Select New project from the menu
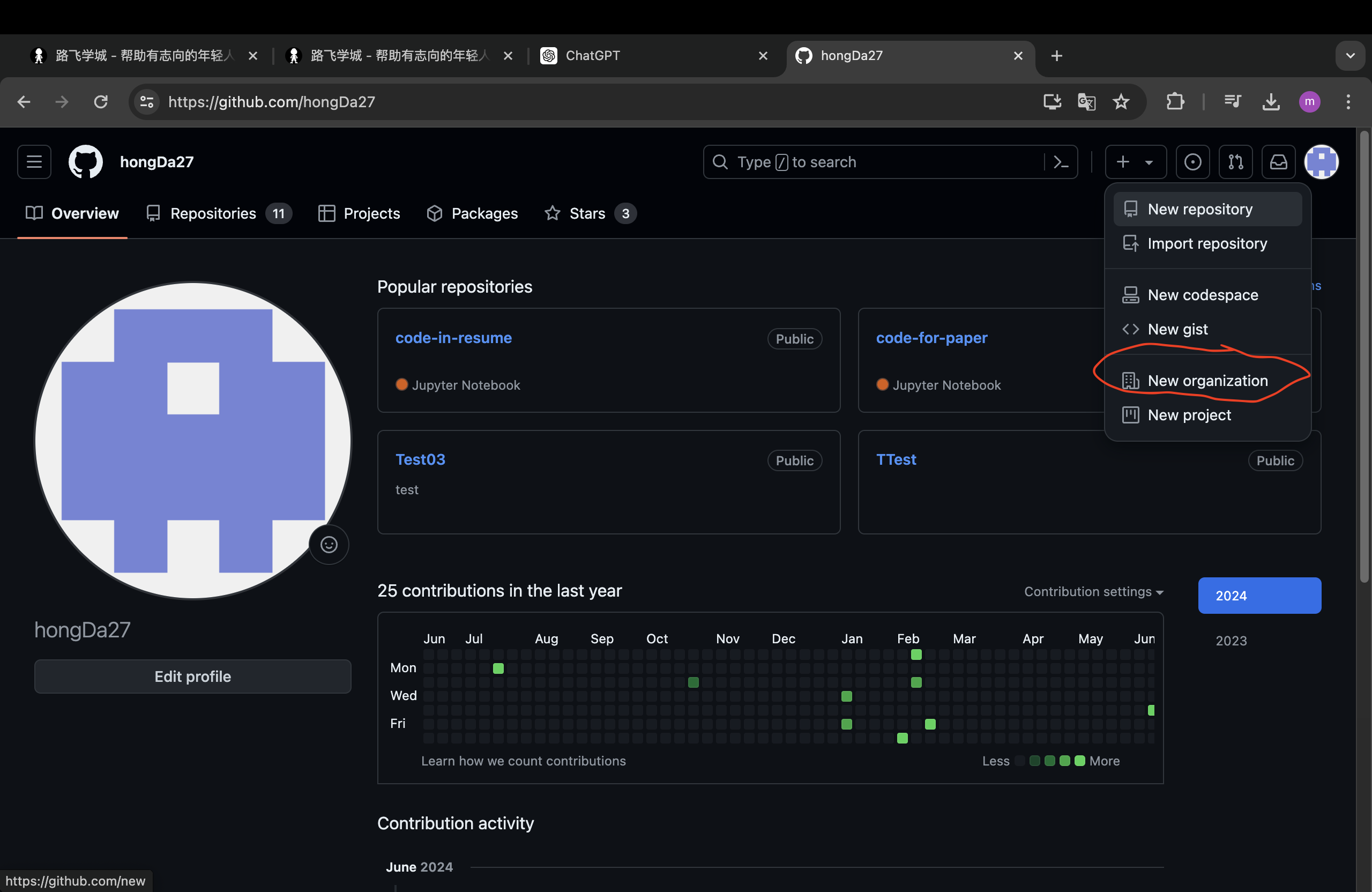The height and width of the screenshot is (892, 1372). 1207,415
